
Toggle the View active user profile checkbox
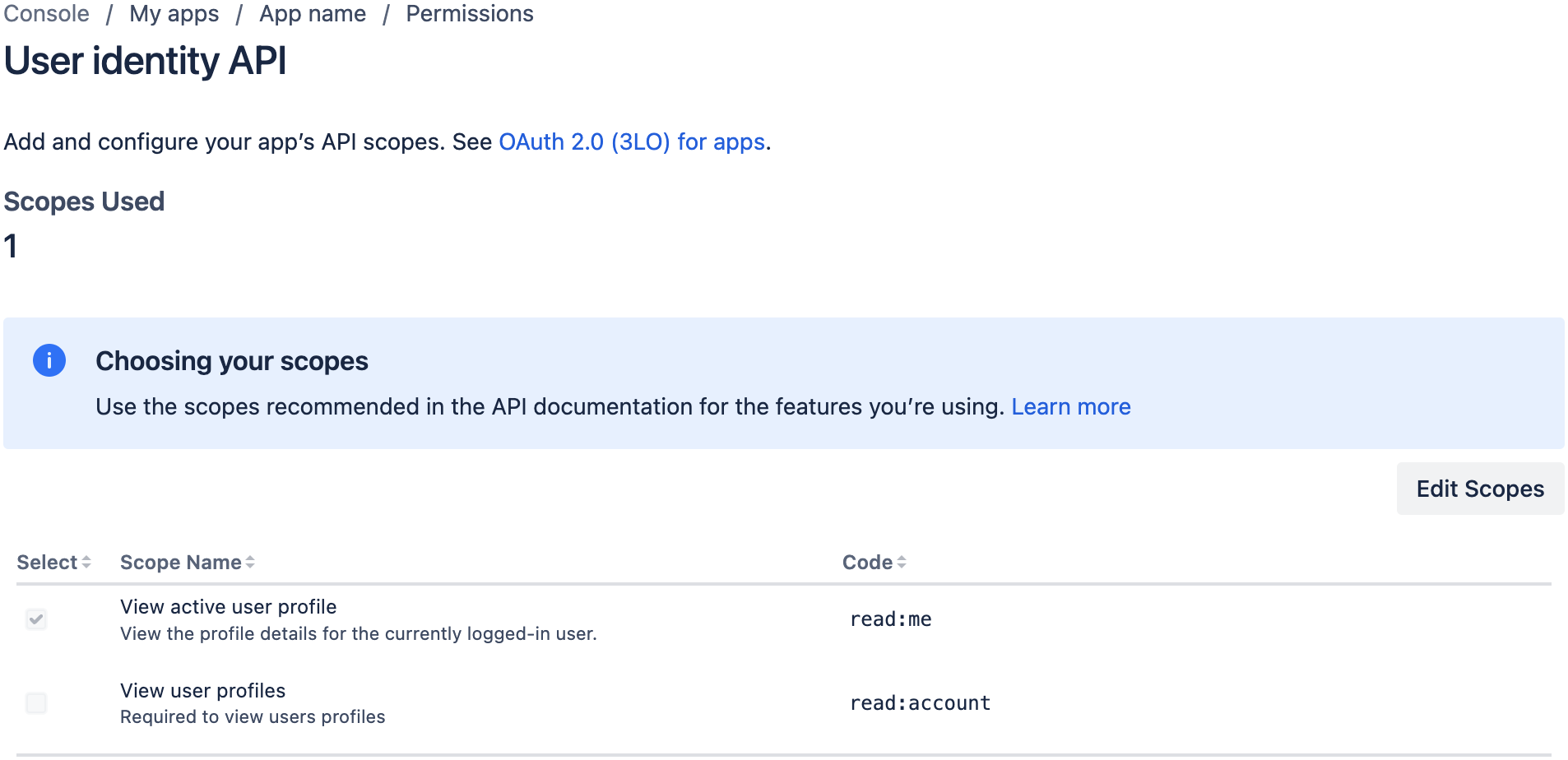click(36, 619)
